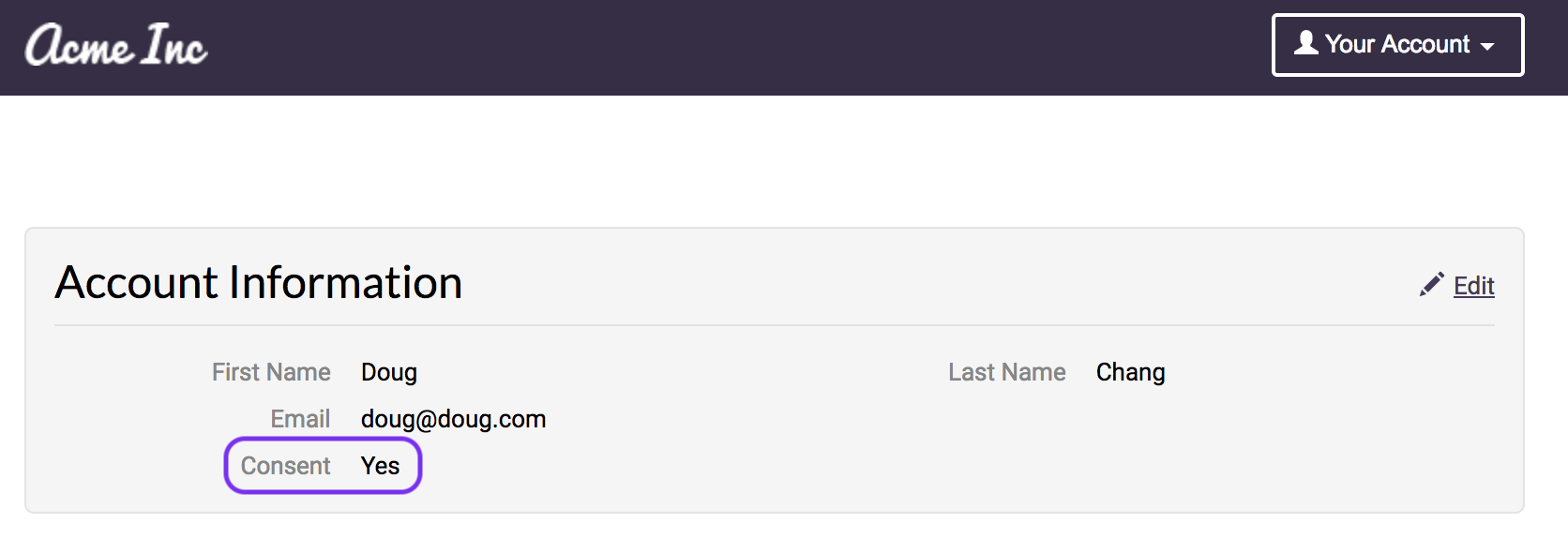Image resolution: width=1568 pixels, height=538 pixels.
Task: Open the Your Account dropdown menu
Action: click(x=1397, y=45)
